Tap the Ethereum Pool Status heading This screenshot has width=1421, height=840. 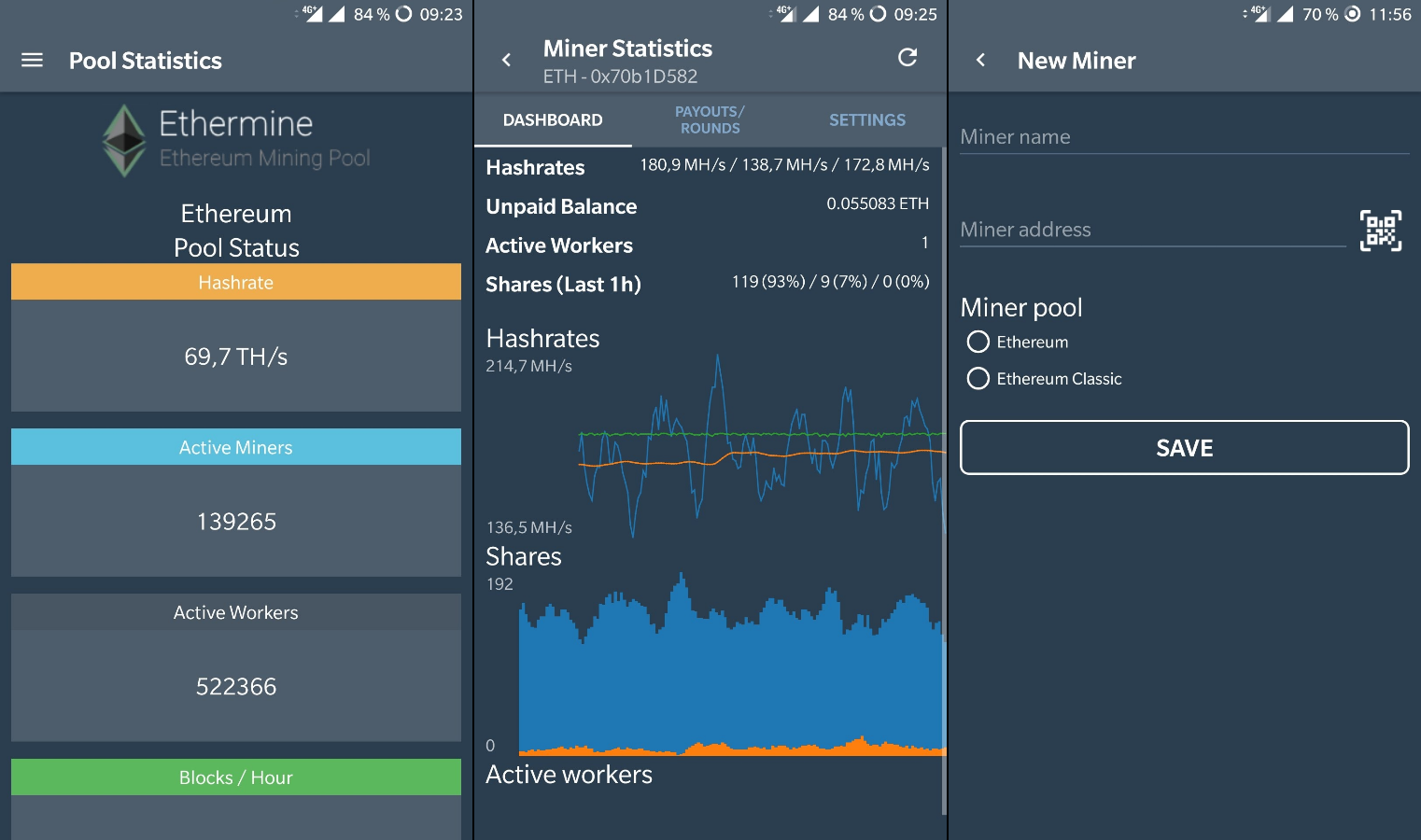pyautogui.click(x=236, y=231)
